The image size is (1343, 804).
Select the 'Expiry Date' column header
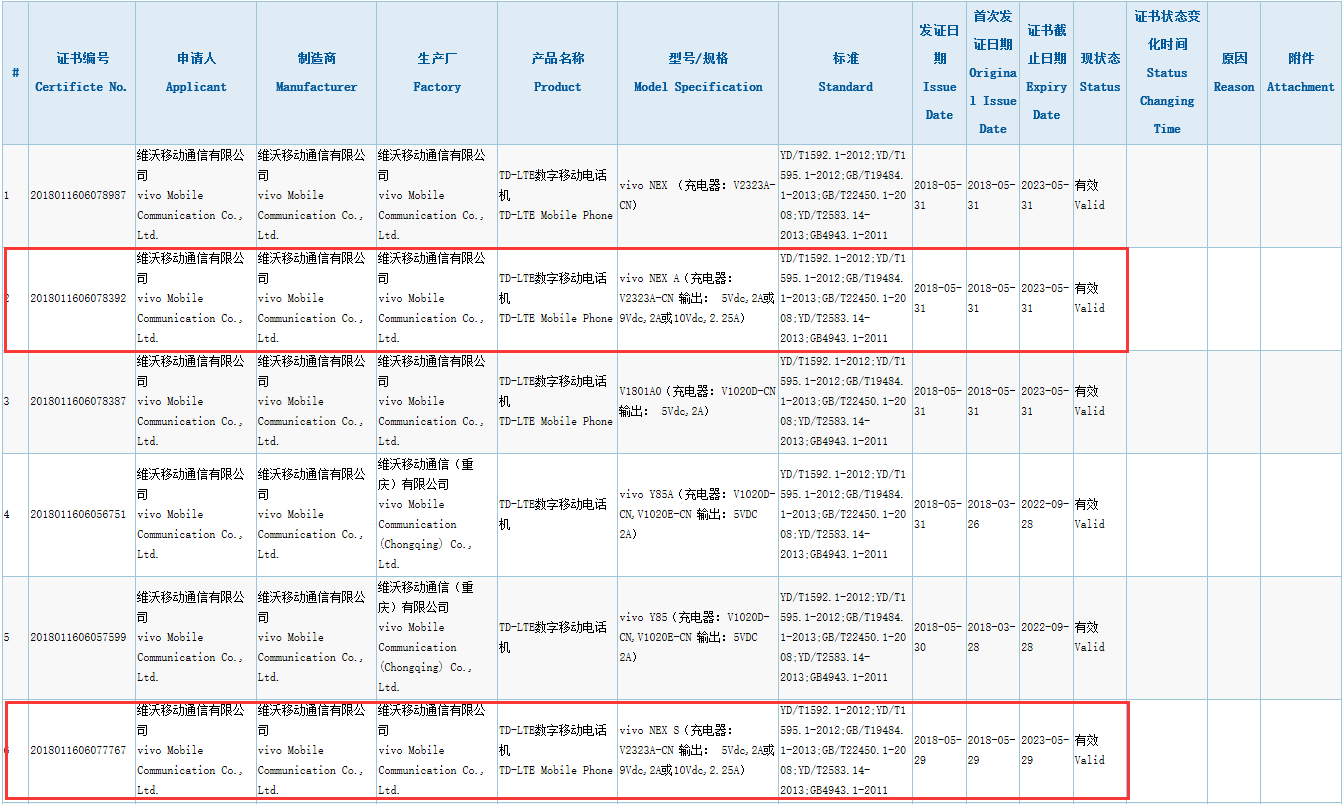point(1046,73)
